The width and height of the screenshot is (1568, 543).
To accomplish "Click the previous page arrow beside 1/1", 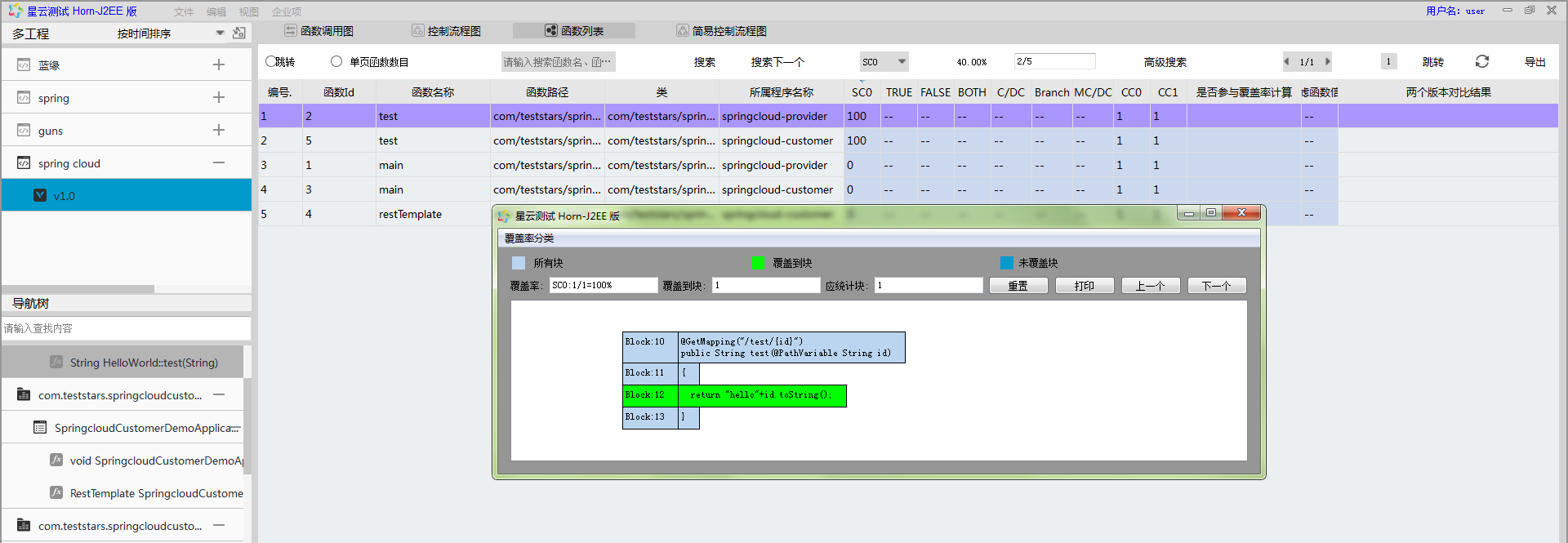I will tap(1286, 62).
